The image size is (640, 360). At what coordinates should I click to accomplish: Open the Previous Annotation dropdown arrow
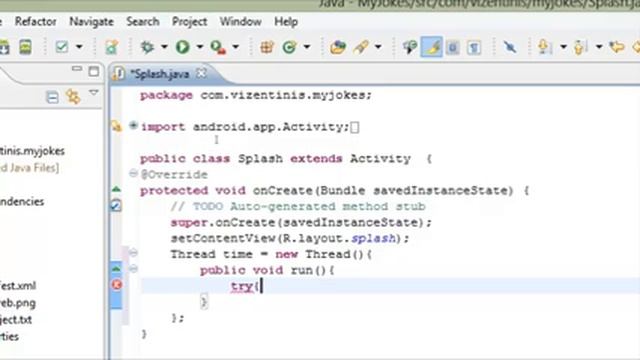[599, 47]
